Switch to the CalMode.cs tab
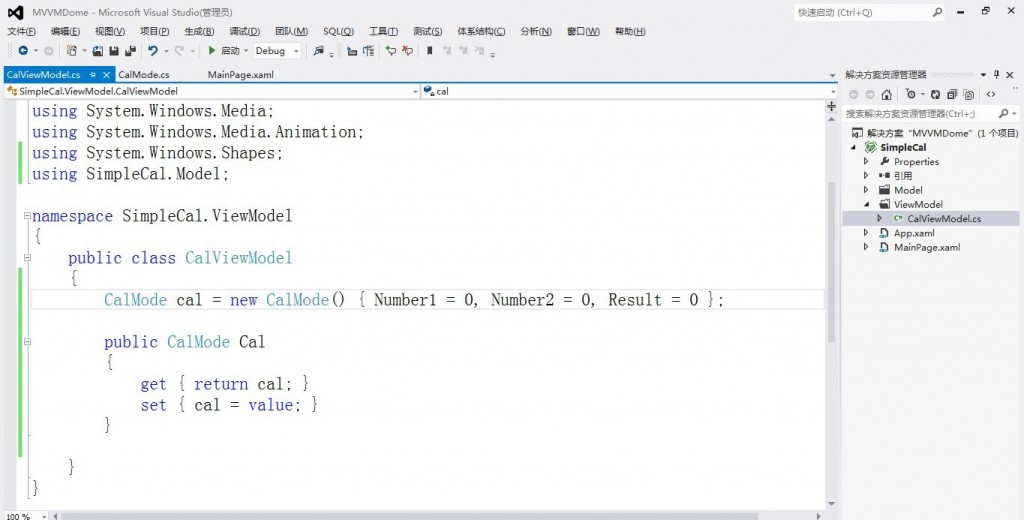The width and height of the screenshot is (1024, 520). [144, 74]
